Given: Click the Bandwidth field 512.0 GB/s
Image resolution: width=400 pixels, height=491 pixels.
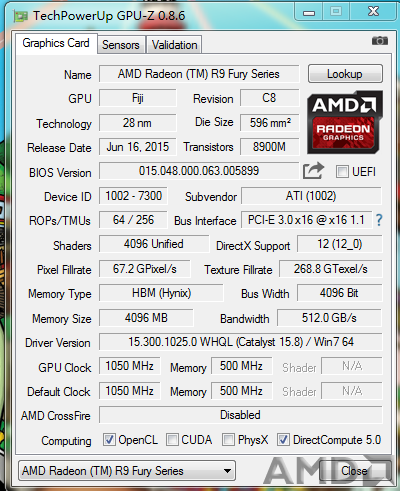Looking at the screenshot, I should point(330,318).
